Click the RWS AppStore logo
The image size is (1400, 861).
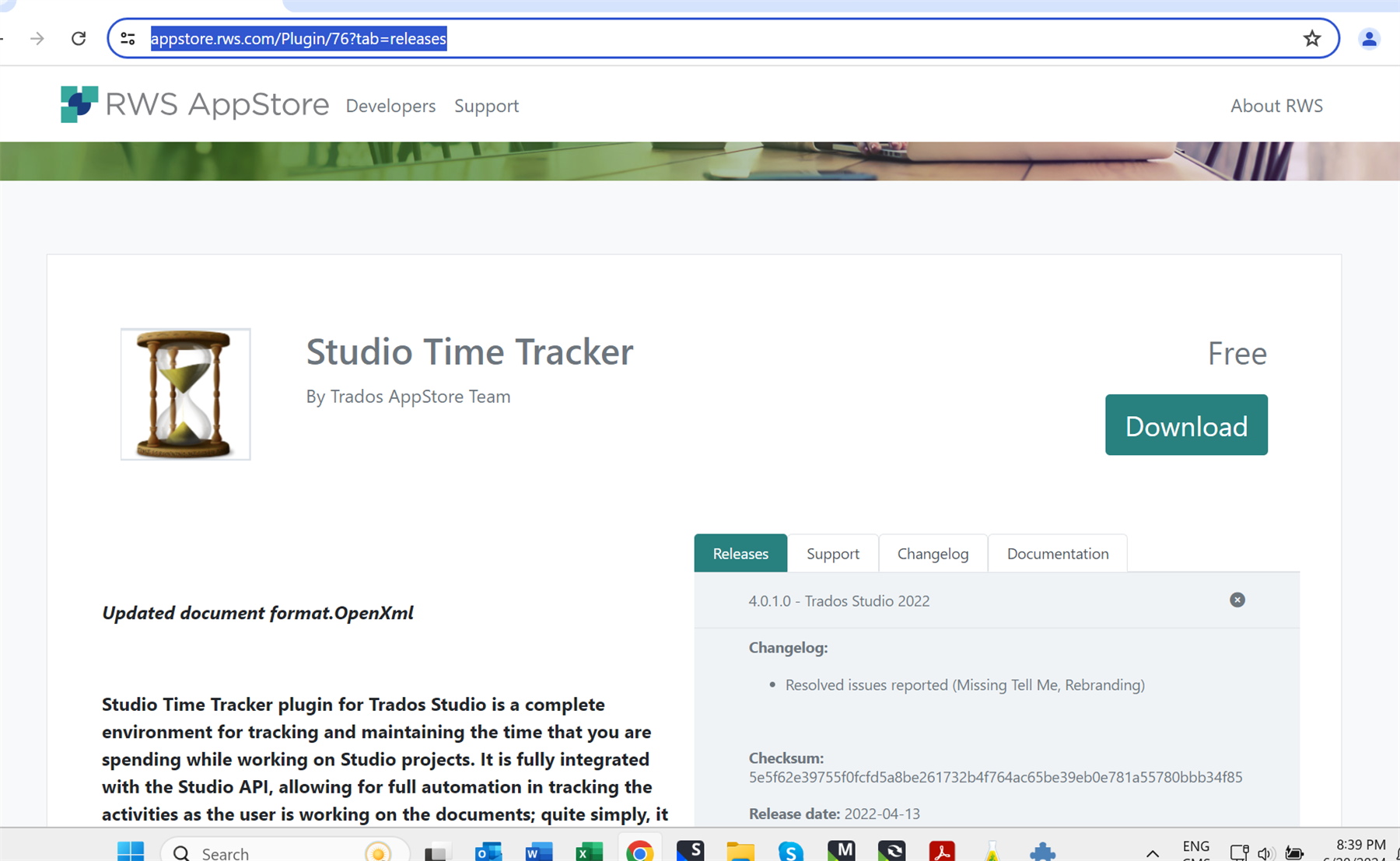point(194,104)
